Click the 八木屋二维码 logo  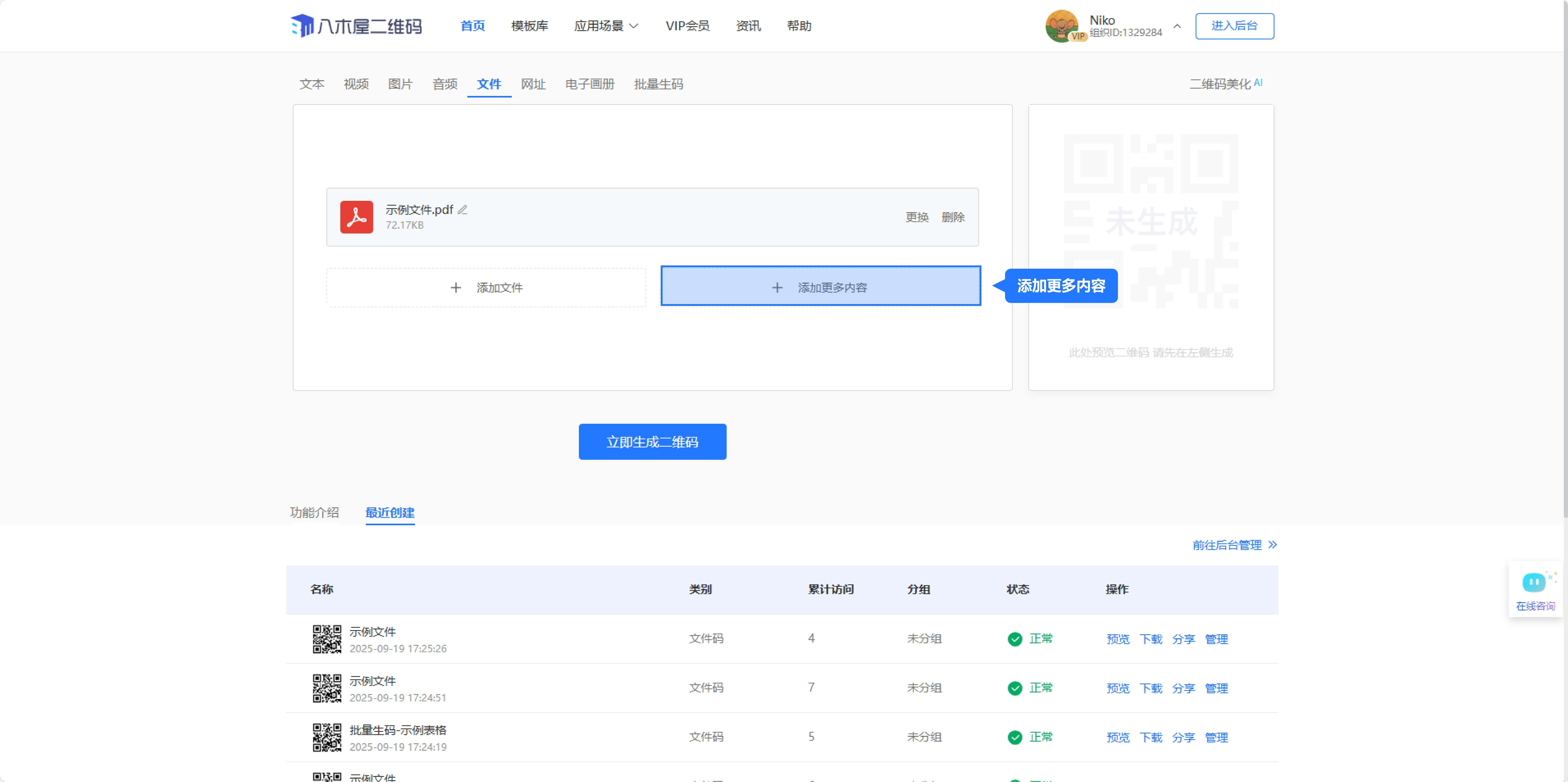point(356,25)
